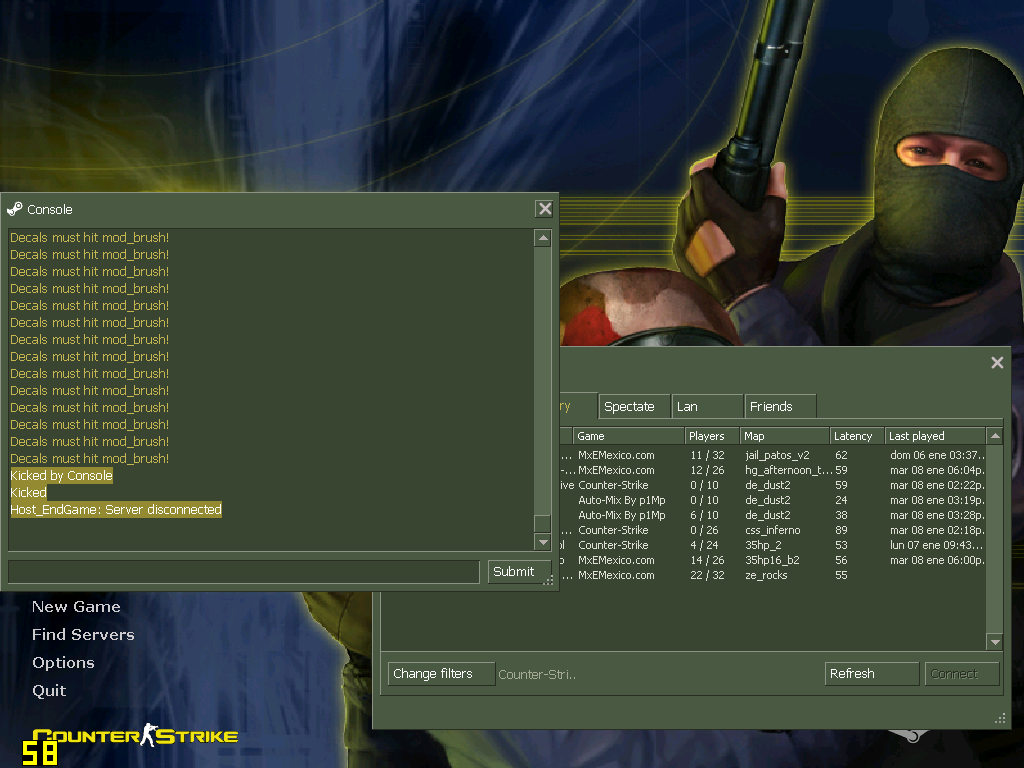The height and width of the screenshot is (768, 1024).
Task: Select the 35hp_2 server row
Action: click(x=773, y=545)
